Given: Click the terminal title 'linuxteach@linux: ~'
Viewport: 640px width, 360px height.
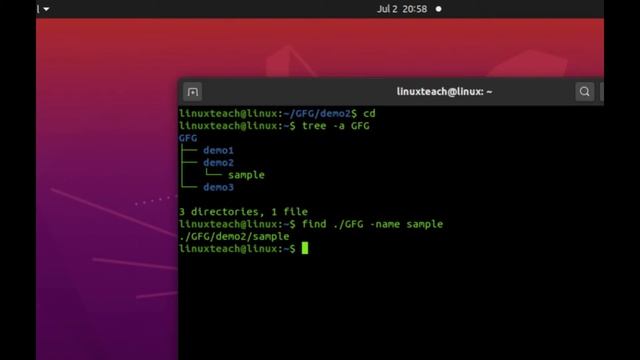Looking at the screenshot, I should 444,91.
